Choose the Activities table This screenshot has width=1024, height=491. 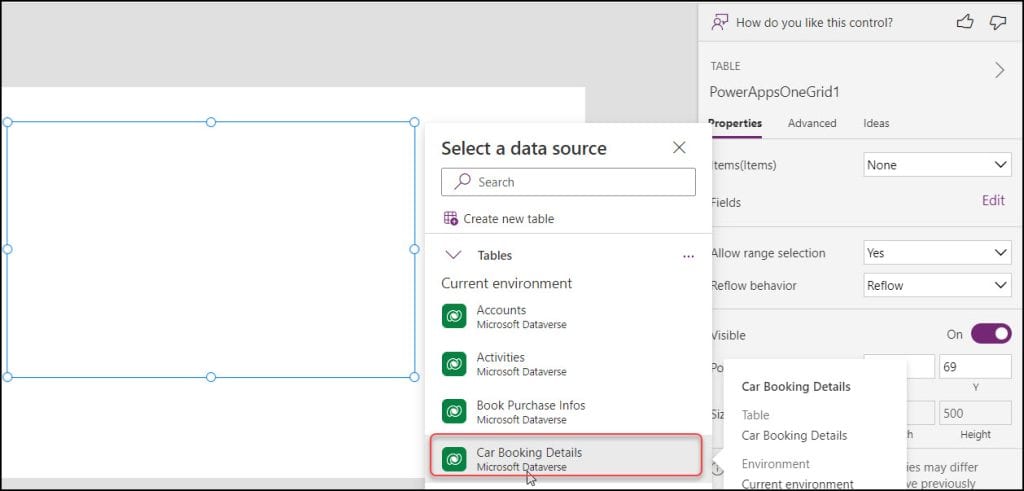click(568, 364)
